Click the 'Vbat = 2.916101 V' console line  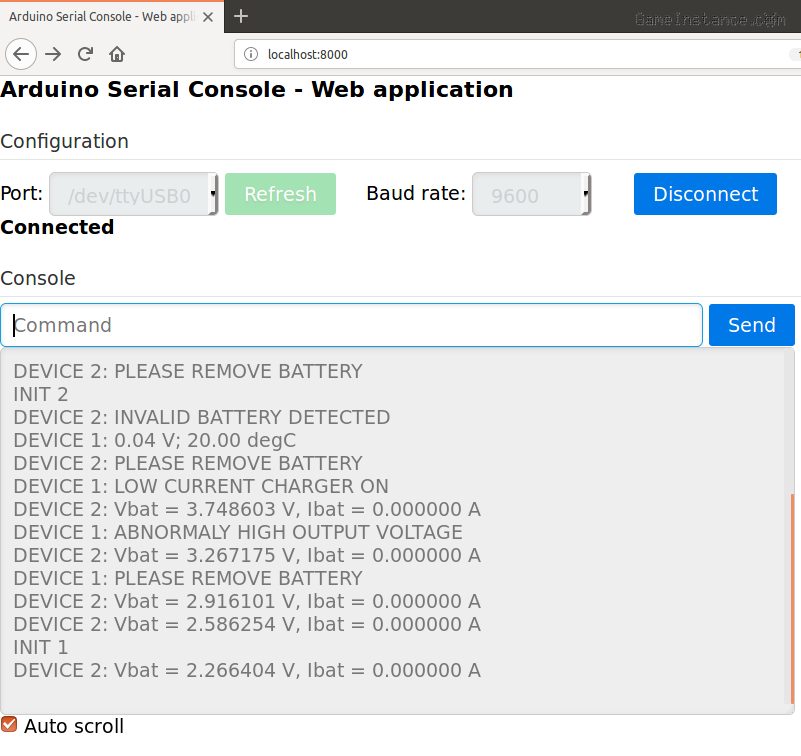247,601
